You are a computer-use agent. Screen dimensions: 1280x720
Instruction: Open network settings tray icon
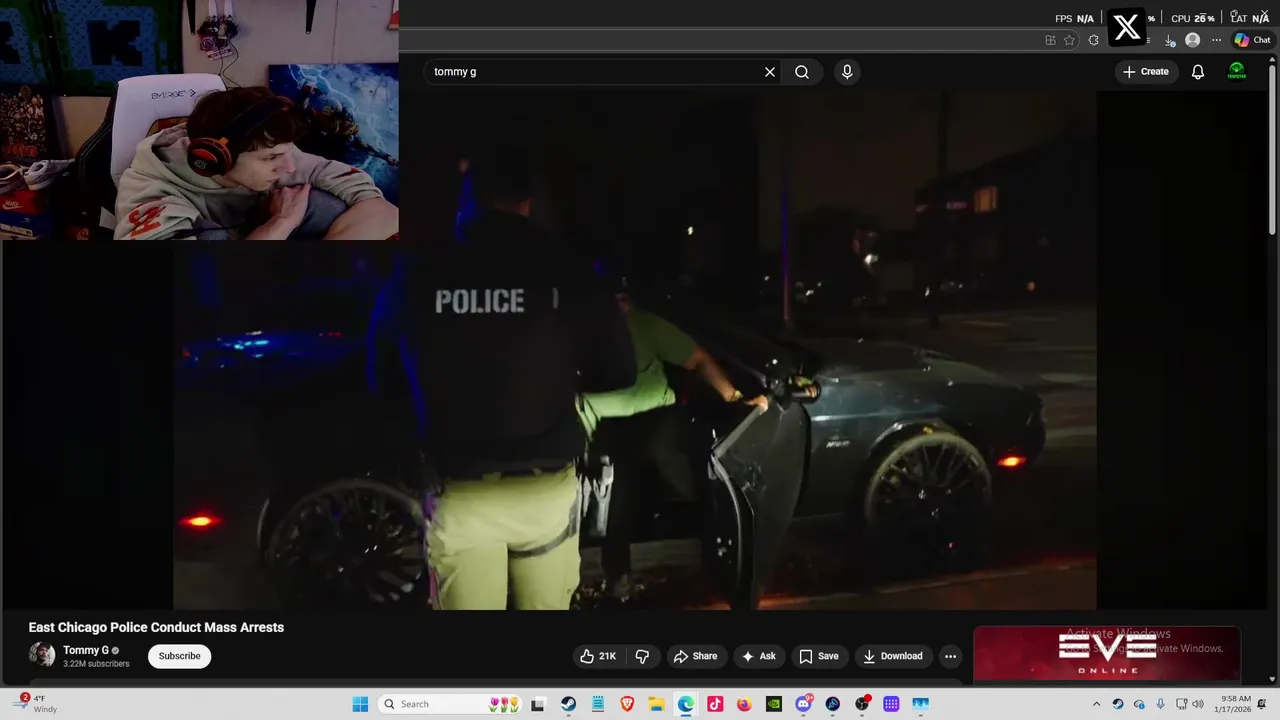pyautogui.click(x=1182, y=704)
